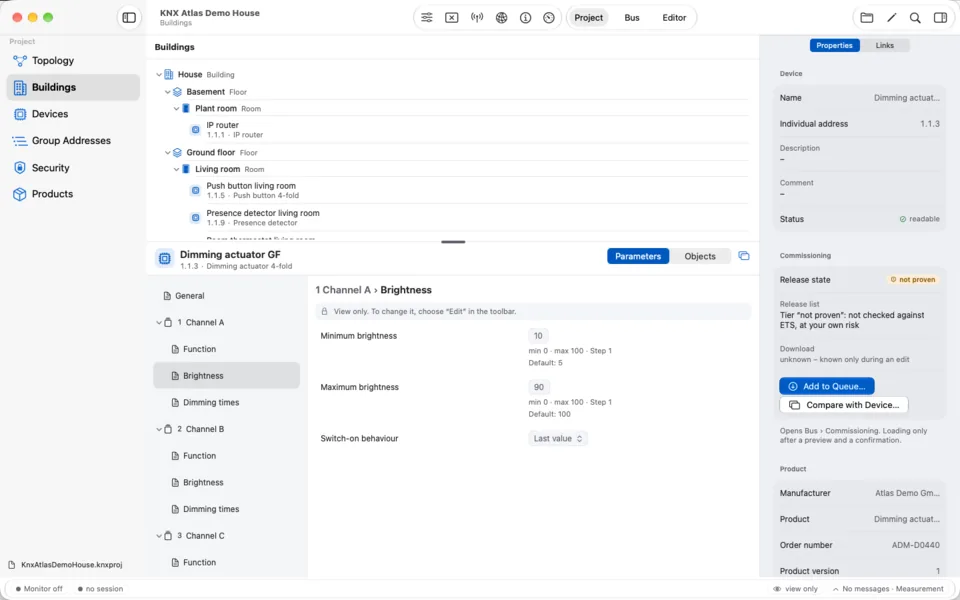Image resolution: width=960 pixels, height=600 pixels.
Task: Open Group Addresses in the sidebar
Action: tap(73, 141)
